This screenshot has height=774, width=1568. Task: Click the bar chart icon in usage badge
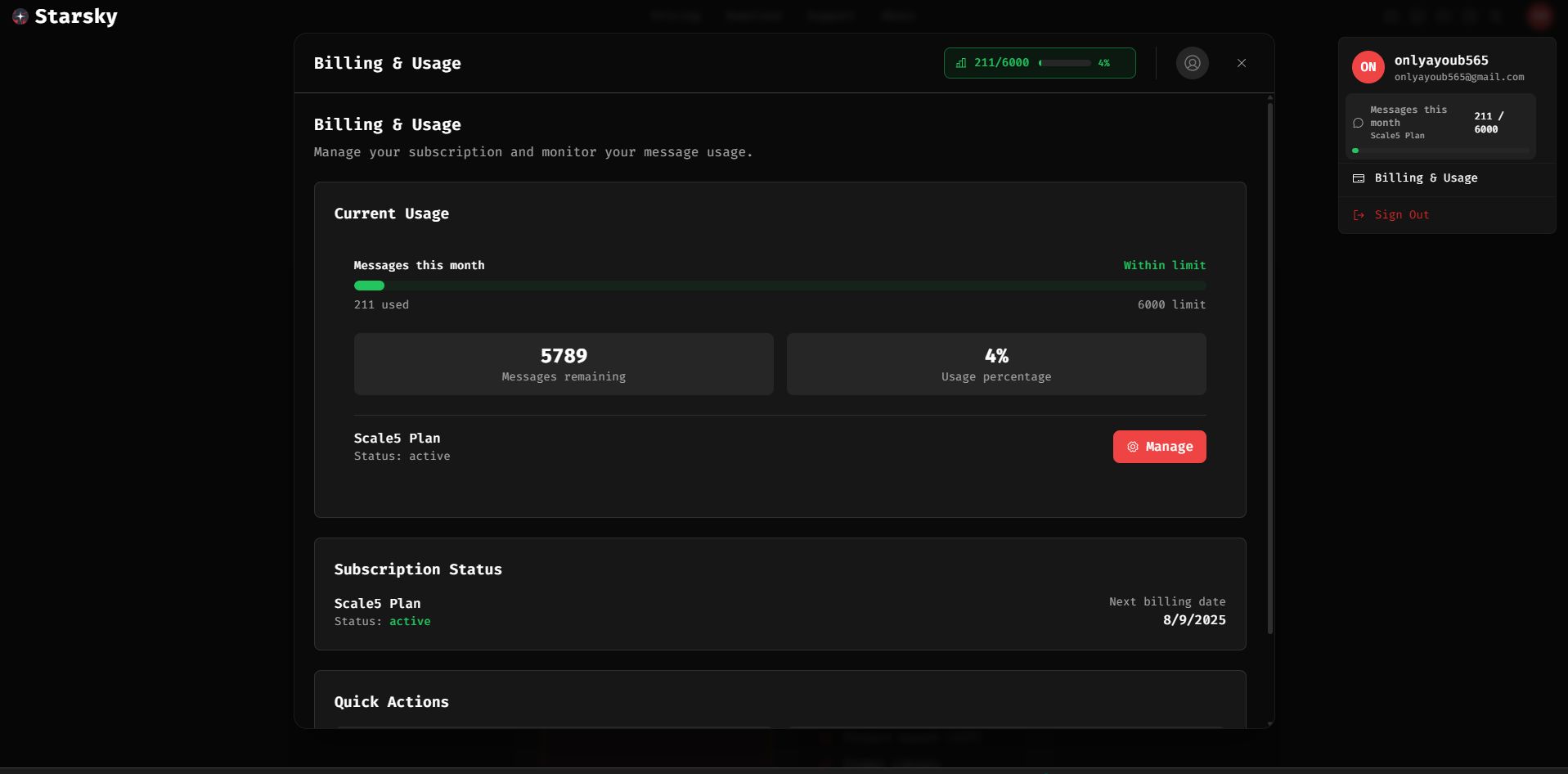coord(961,63)
